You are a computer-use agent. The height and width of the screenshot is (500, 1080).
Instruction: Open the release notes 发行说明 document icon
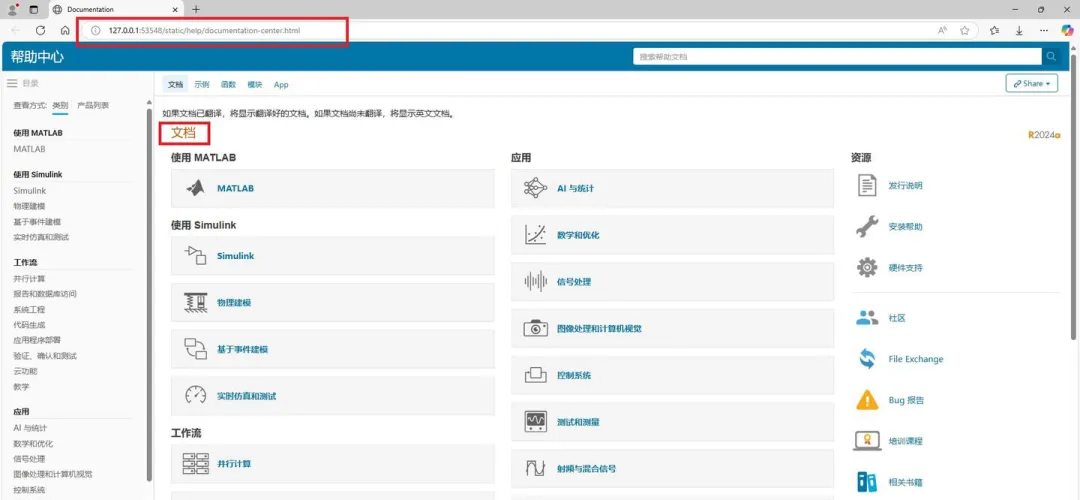tap(867, 185)
